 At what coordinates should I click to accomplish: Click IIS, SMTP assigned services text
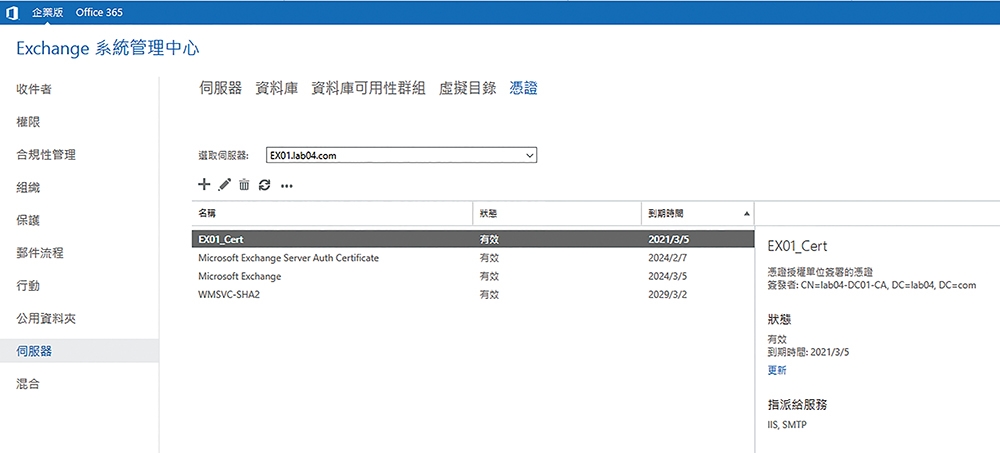click(x=788, y=424)
